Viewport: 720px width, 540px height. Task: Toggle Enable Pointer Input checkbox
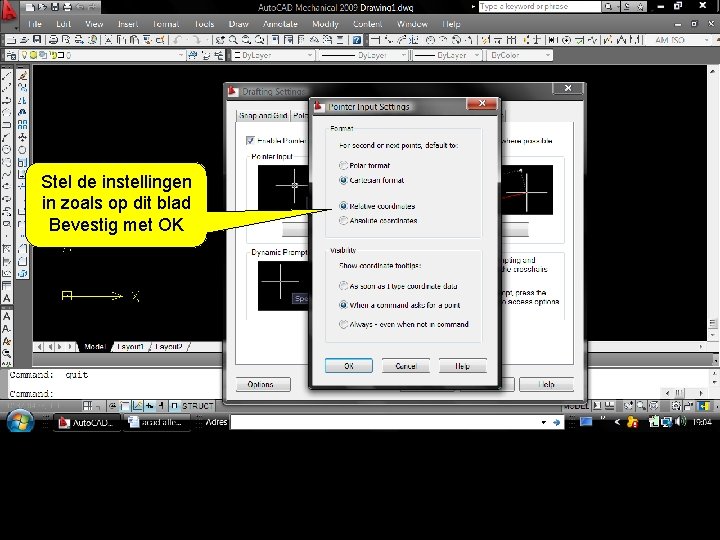pyautogui.click(x=250, y=141)
